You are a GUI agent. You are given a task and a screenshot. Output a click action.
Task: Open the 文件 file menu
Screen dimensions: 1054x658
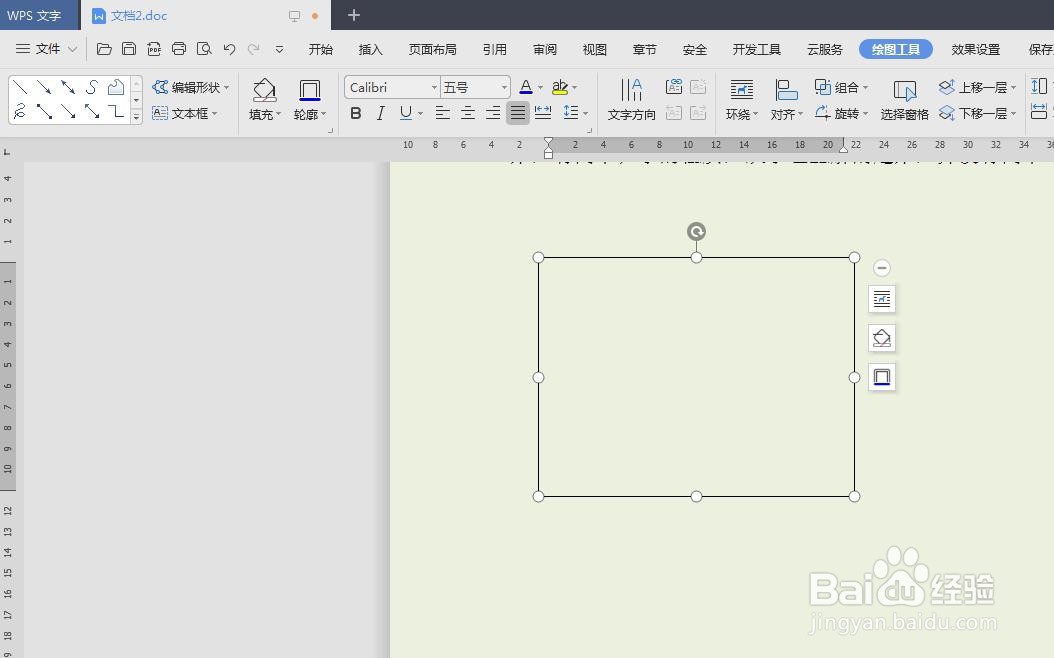(46, 49)
